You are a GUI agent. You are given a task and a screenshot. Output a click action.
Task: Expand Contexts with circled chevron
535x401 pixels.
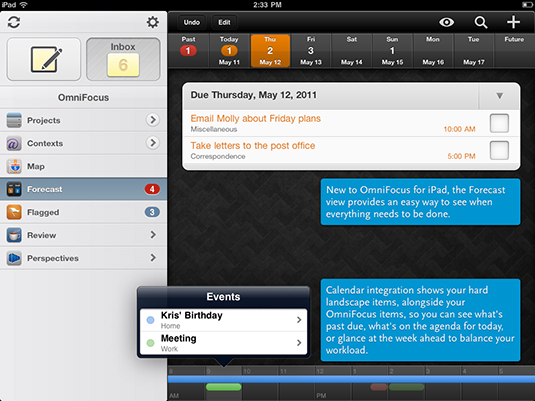pos(153,143)
